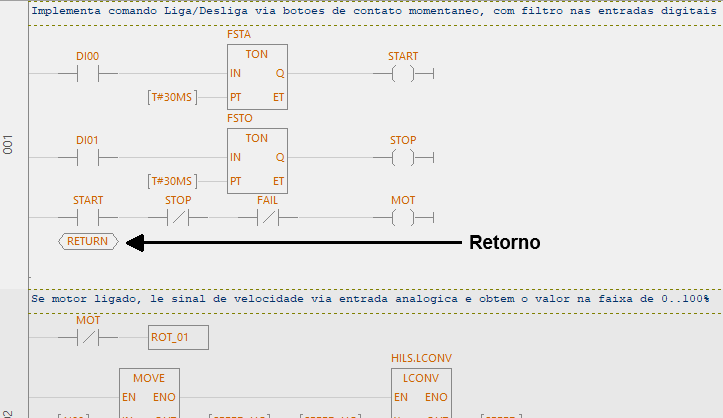Select the MOVE function block
The width and height of the screenshot is (723, 418).
pyautogui.click(x=149, y=393)
